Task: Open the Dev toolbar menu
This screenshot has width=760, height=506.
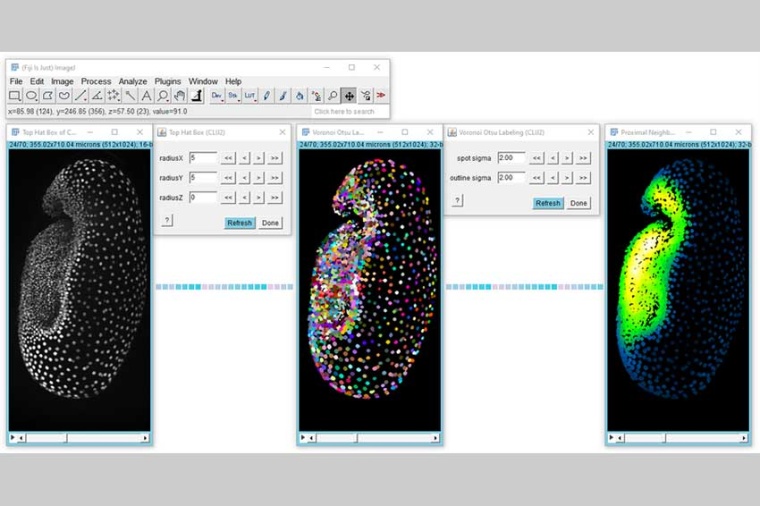Action: coord(216,96)
